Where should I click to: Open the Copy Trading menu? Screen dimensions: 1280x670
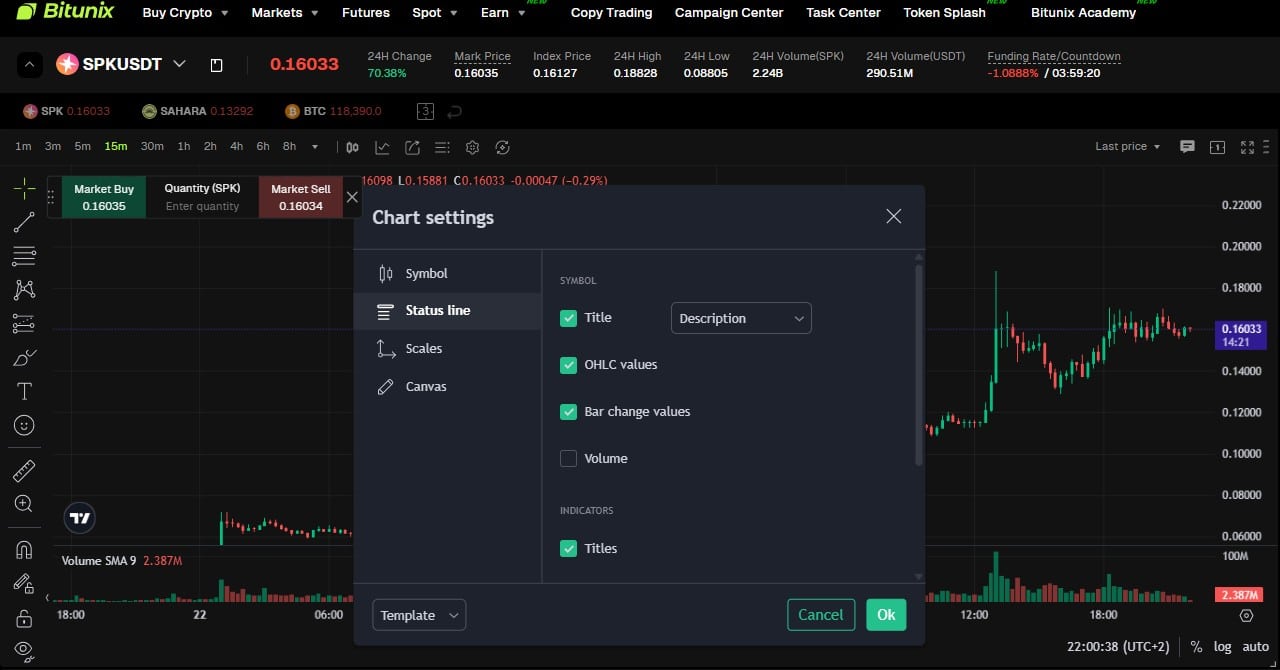click(x=611, y=13)
